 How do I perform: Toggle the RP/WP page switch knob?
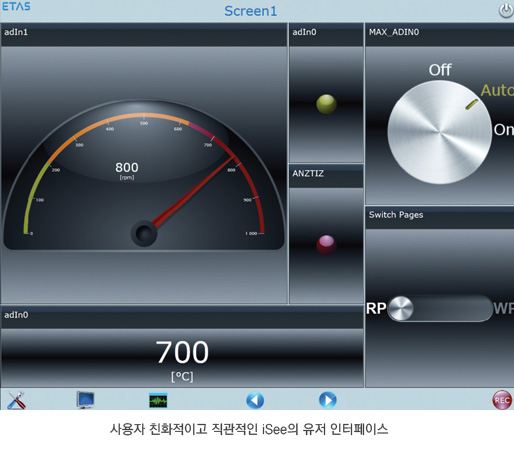[x=400, y=308]
